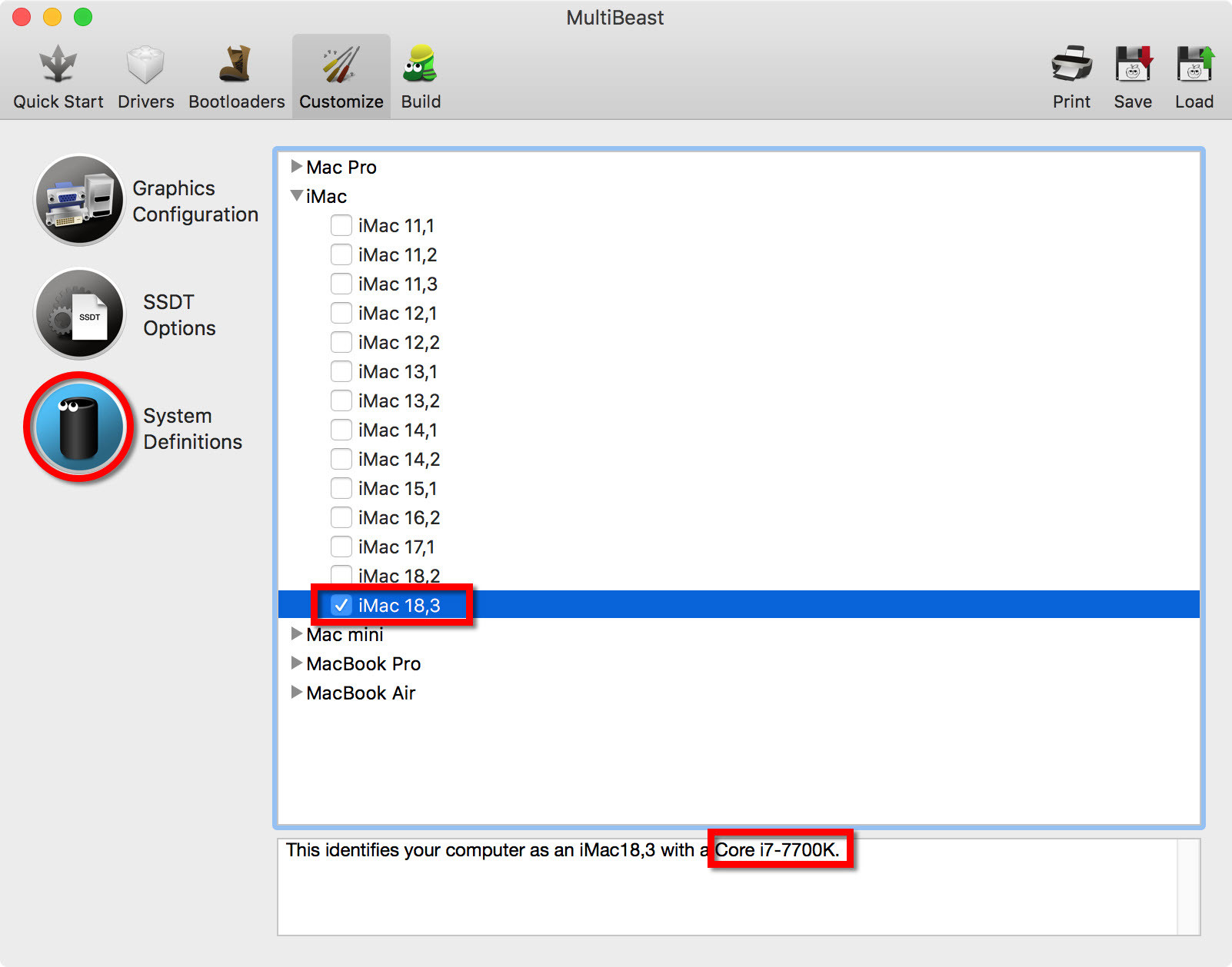Select the Customize tools icon
Screen dimensions: 1232x967
coord(341,65)
